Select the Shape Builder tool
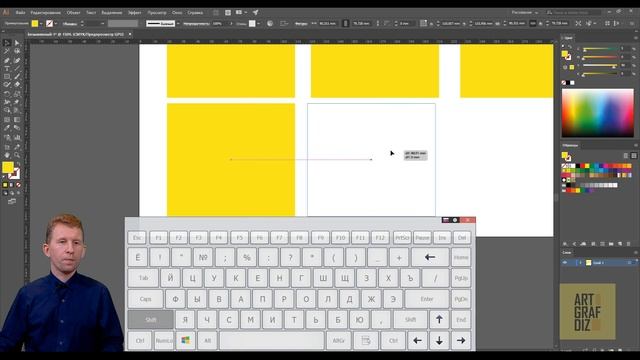This screenshot has height=360, width=640. pyautogui.click(x=7, y=110)
